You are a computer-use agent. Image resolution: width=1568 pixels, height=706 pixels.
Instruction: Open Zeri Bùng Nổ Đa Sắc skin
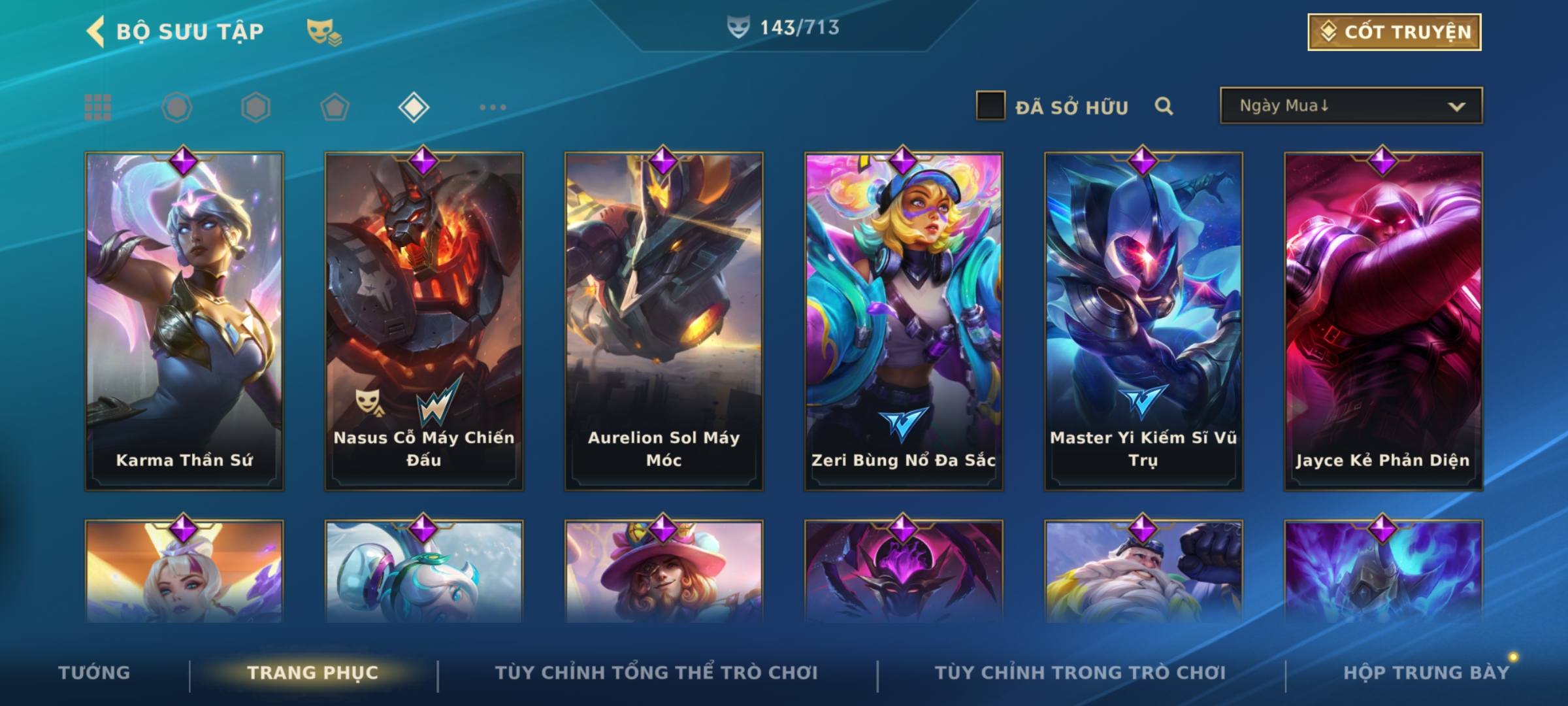[x=904, y=321]
